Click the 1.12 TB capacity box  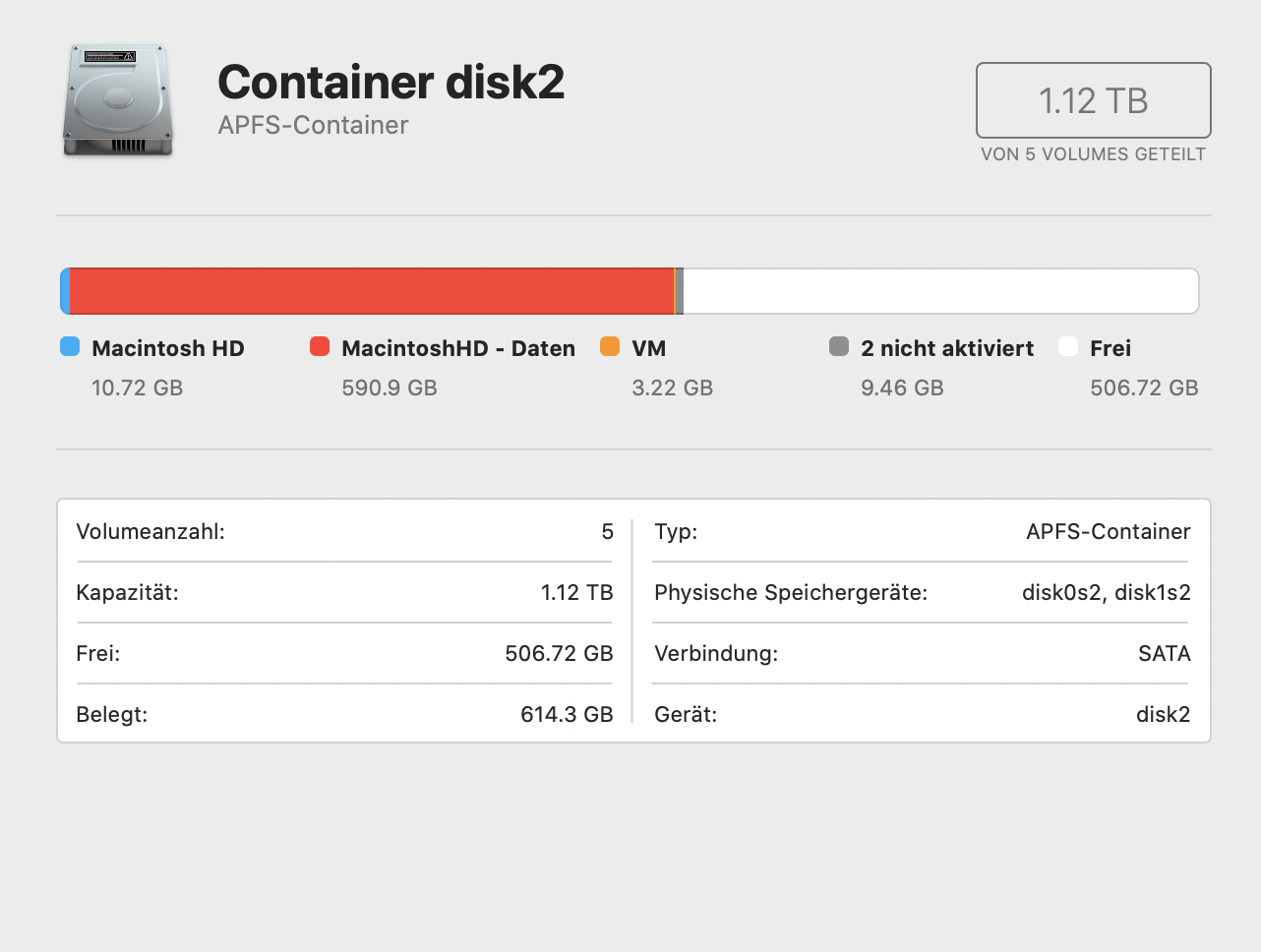click(1093, 100)
